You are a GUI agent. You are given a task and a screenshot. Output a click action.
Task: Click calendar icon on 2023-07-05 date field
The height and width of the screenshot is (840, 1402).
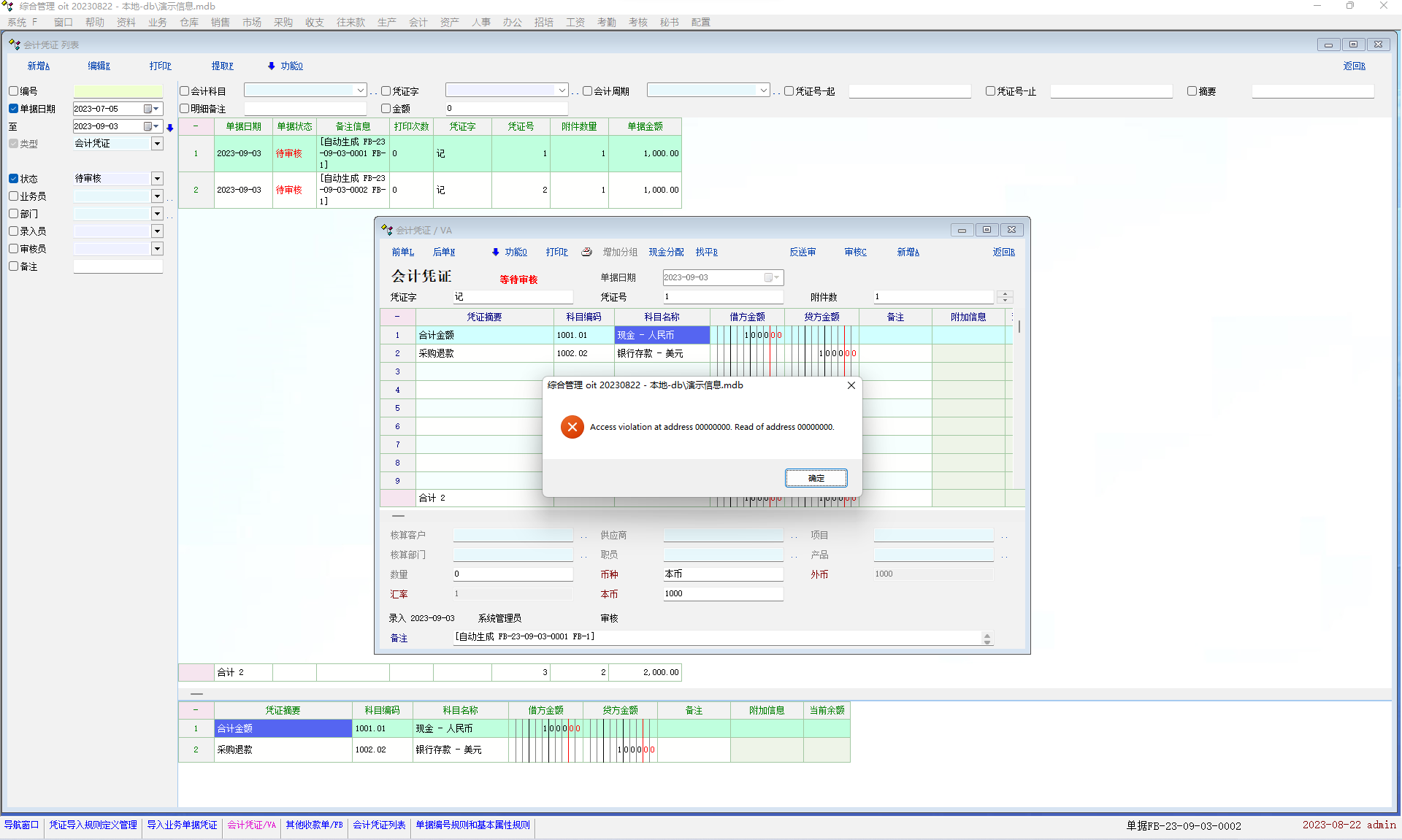click(148, 109)
